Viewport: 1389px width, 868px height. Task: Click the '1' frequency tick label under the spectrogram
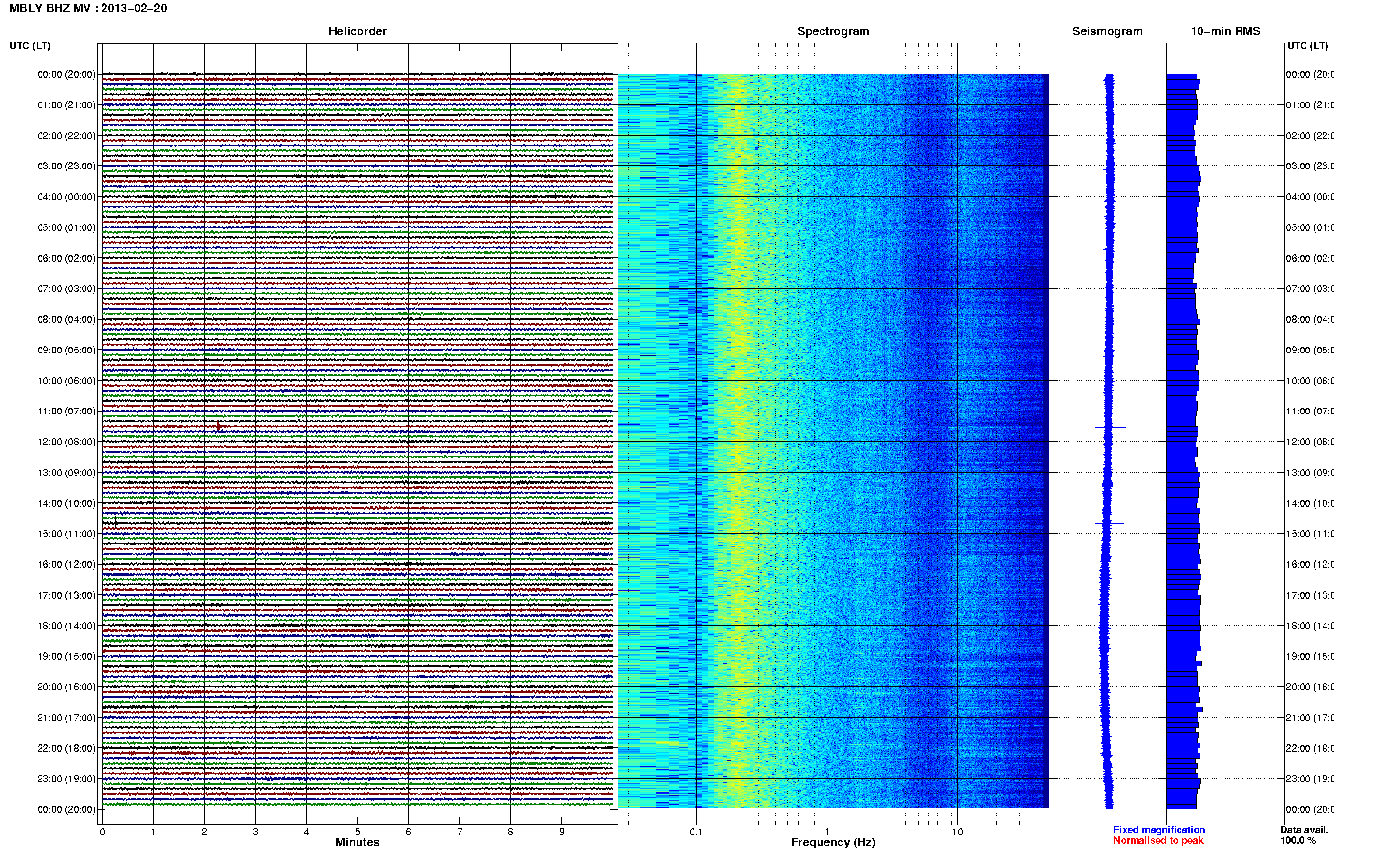(827, 832)
